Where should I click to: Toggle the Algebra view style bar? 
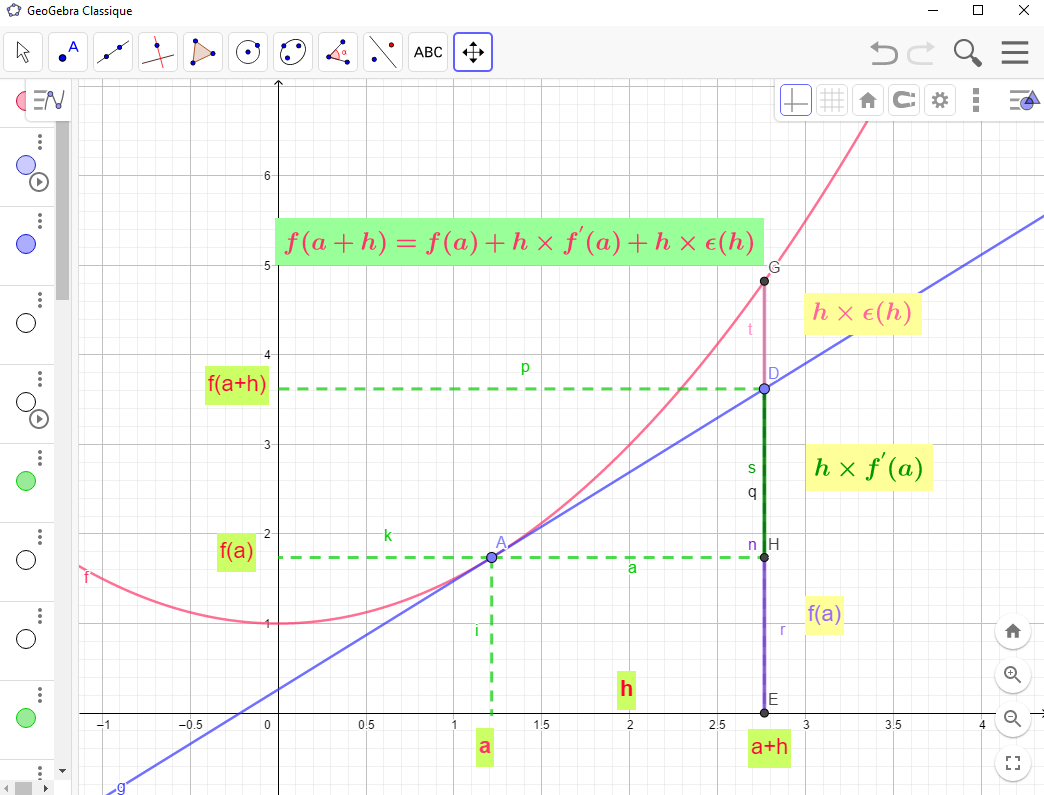tap(49, 100)
